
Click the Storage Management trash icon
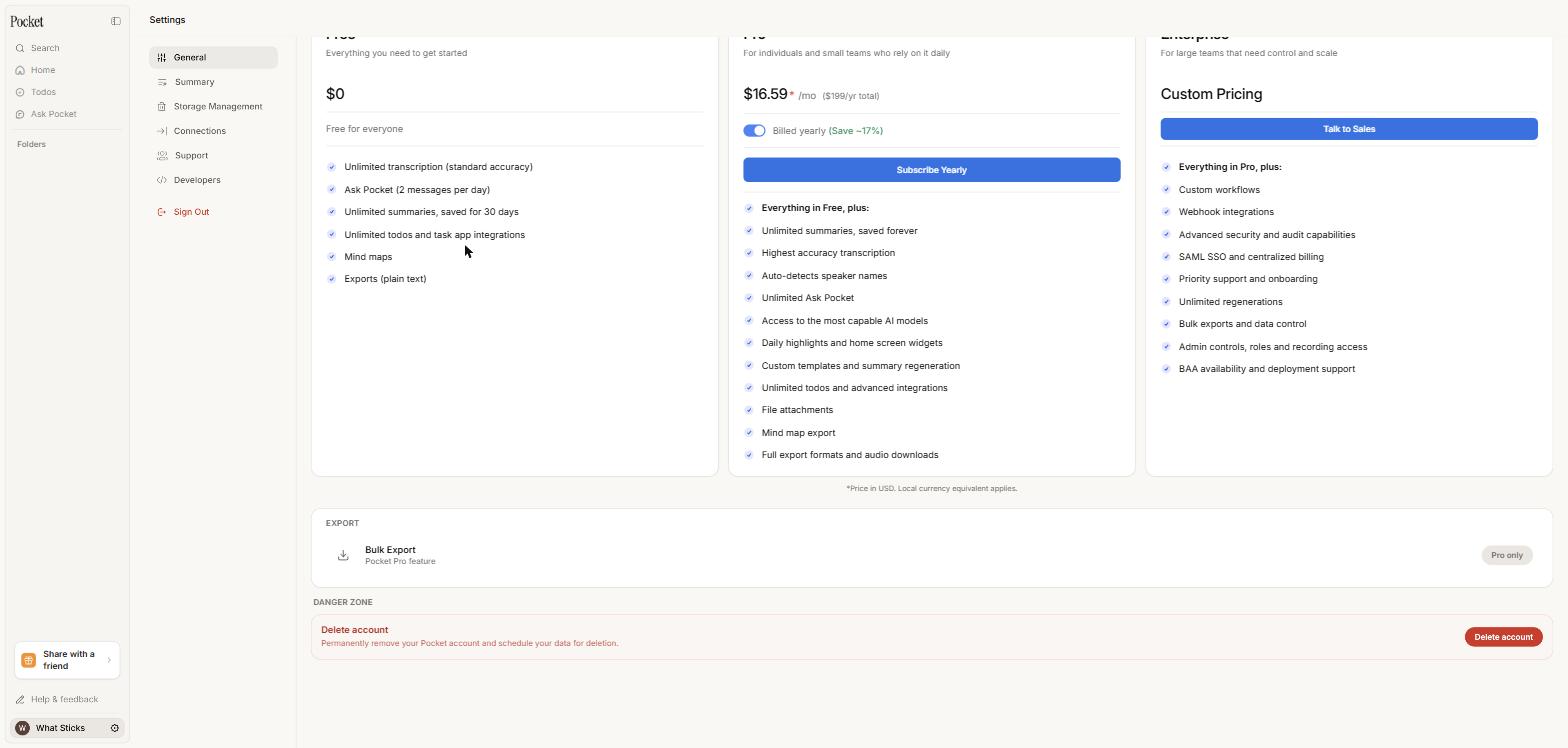(x=162, y=106)
